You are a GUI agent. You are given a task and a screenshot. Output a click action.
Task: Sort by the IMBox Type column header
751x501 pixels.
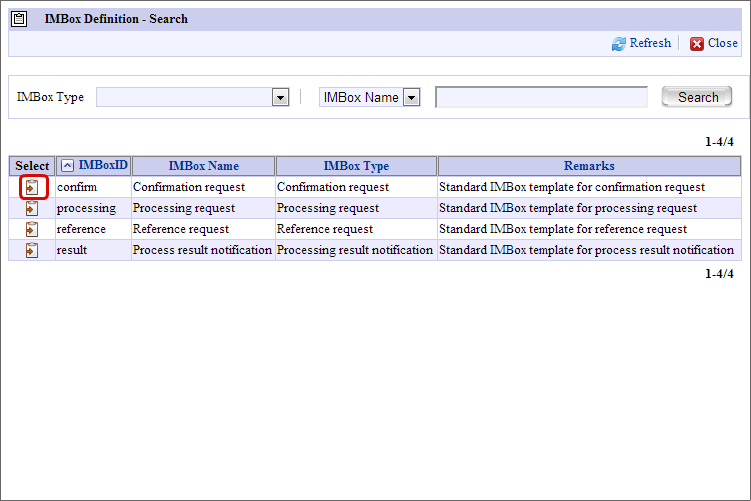coord(356,166)
